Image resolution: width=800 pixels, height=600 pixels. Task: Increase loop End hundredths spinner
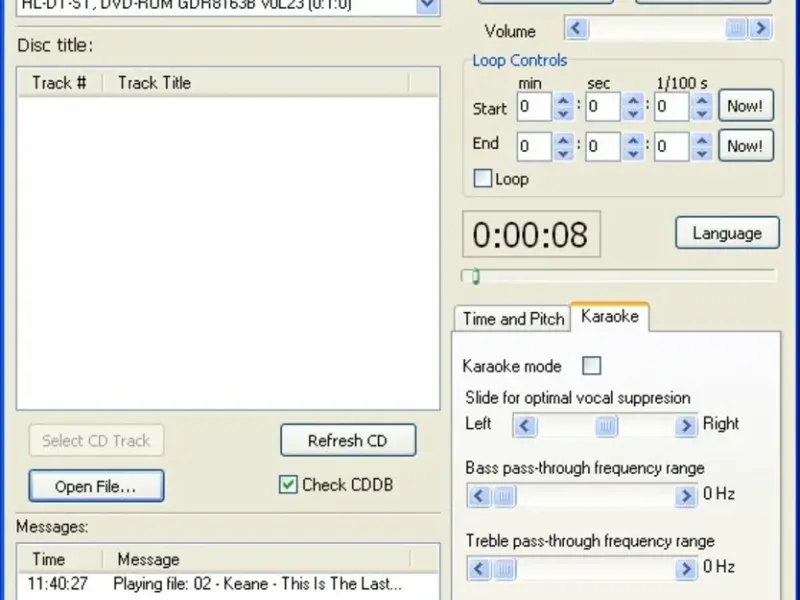pos(702,140)
